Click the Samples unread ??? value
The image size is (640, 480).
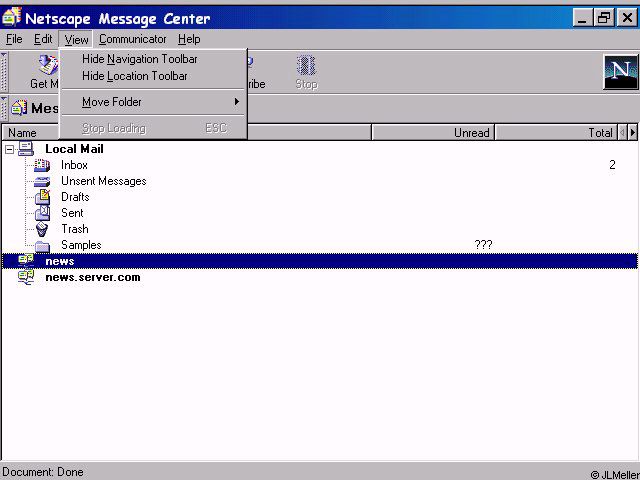[483, 245]
